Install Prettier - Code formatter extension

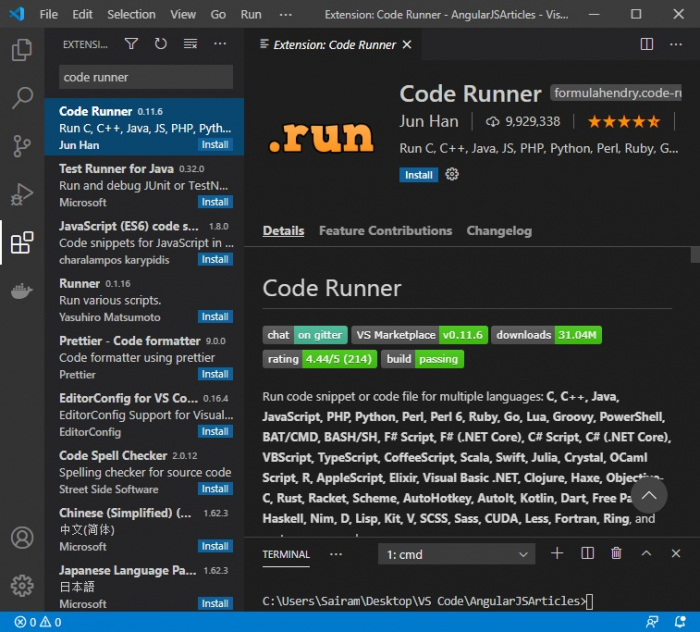pyautogui.click(x=215, y=374)
